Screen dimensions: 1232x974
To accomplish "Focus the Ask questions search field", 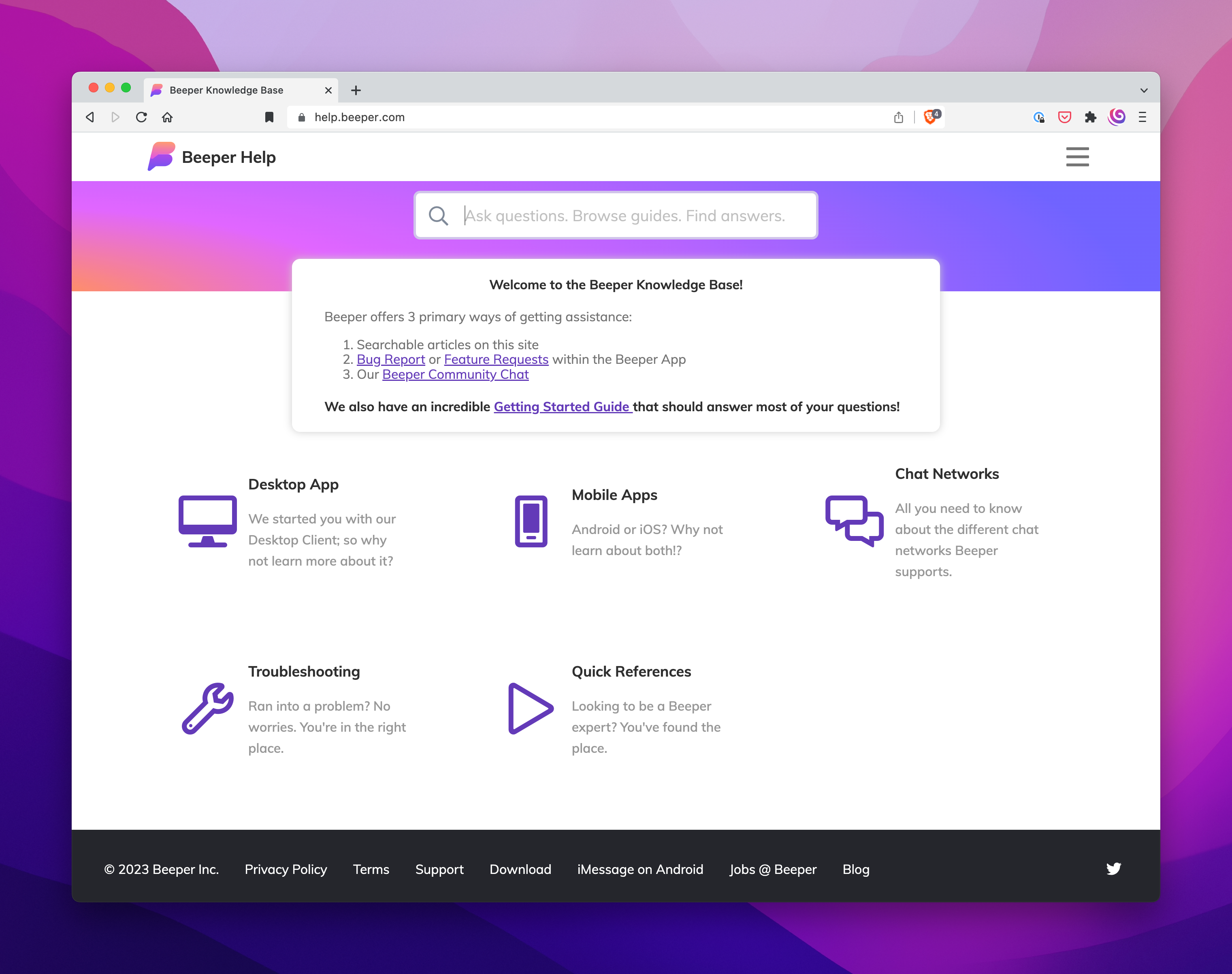I will tap(624, 216).
